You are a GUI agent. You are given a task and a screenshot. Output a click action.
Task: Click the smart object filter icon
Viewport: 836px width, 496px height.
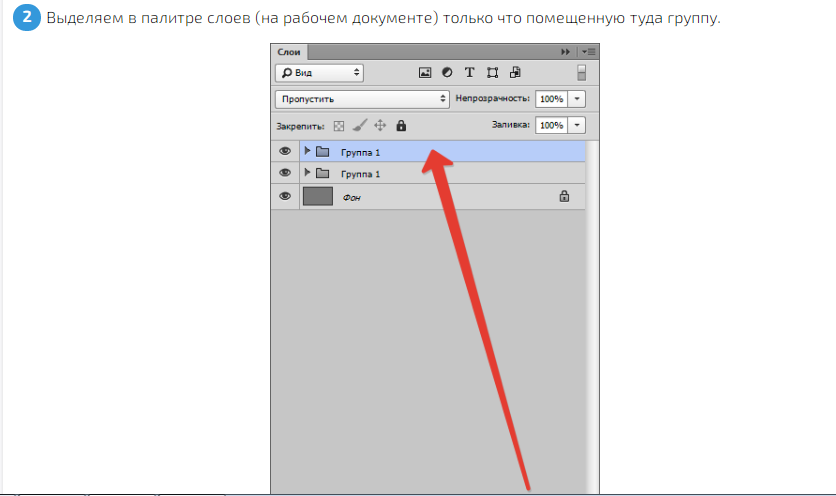point(515,73)
